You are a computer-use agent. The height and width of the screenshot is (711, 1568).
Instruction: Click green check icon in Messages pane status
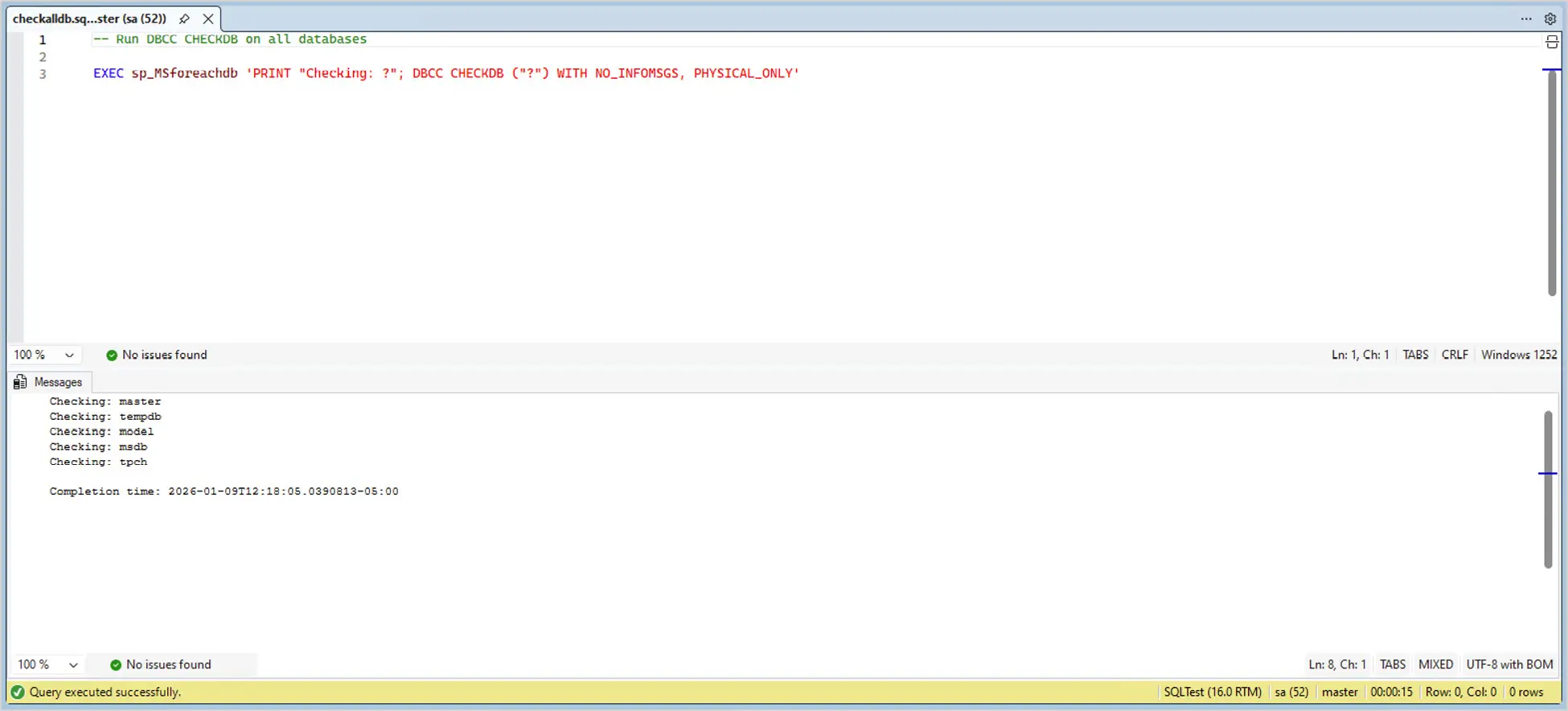coord(116,664)
